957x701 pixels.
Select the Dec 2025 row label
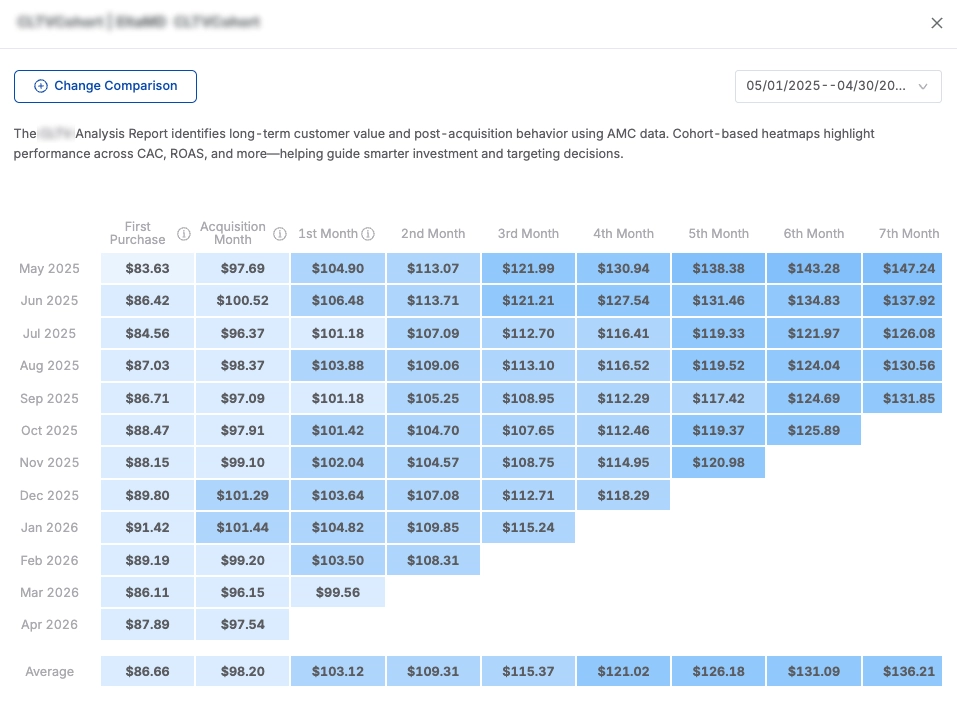[x=49, y=495]
